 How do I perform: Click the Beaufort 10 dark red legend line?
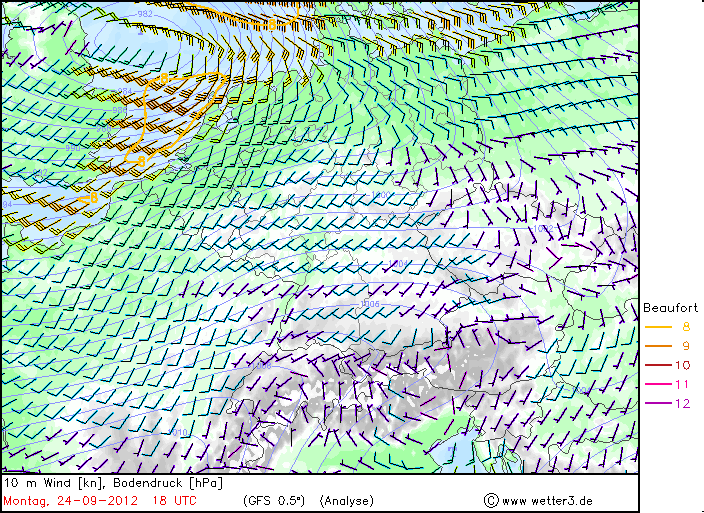point(658,365)
